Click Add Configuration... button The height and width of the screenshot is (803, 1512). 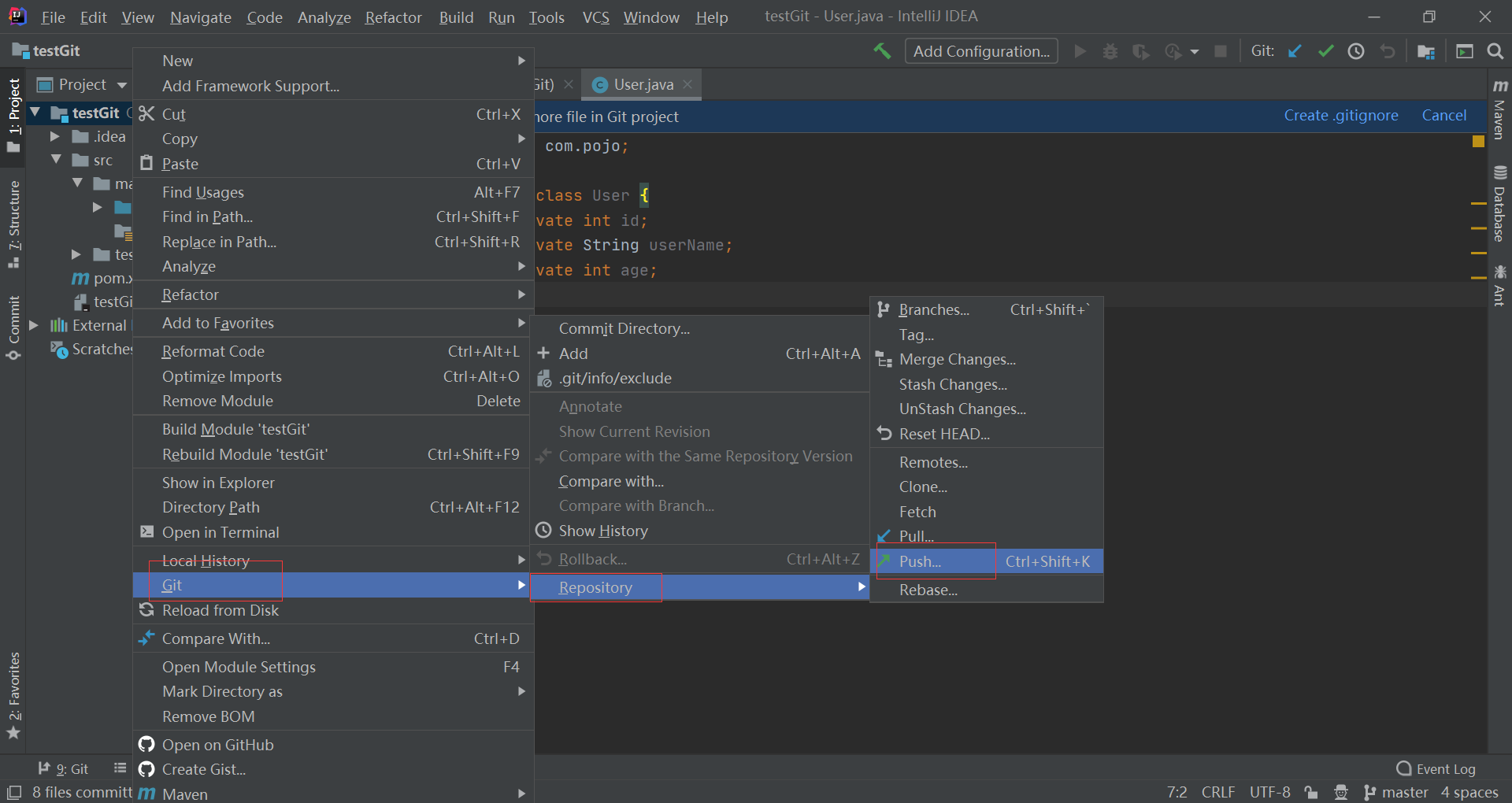[x=981, y=51]
